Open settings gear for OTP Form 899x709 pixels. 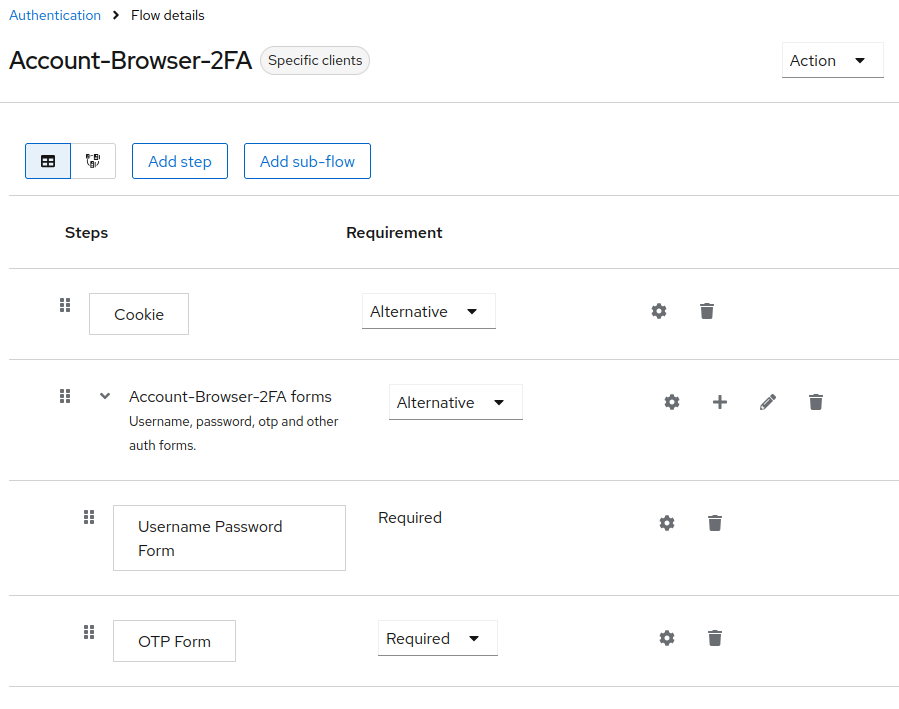667,638
